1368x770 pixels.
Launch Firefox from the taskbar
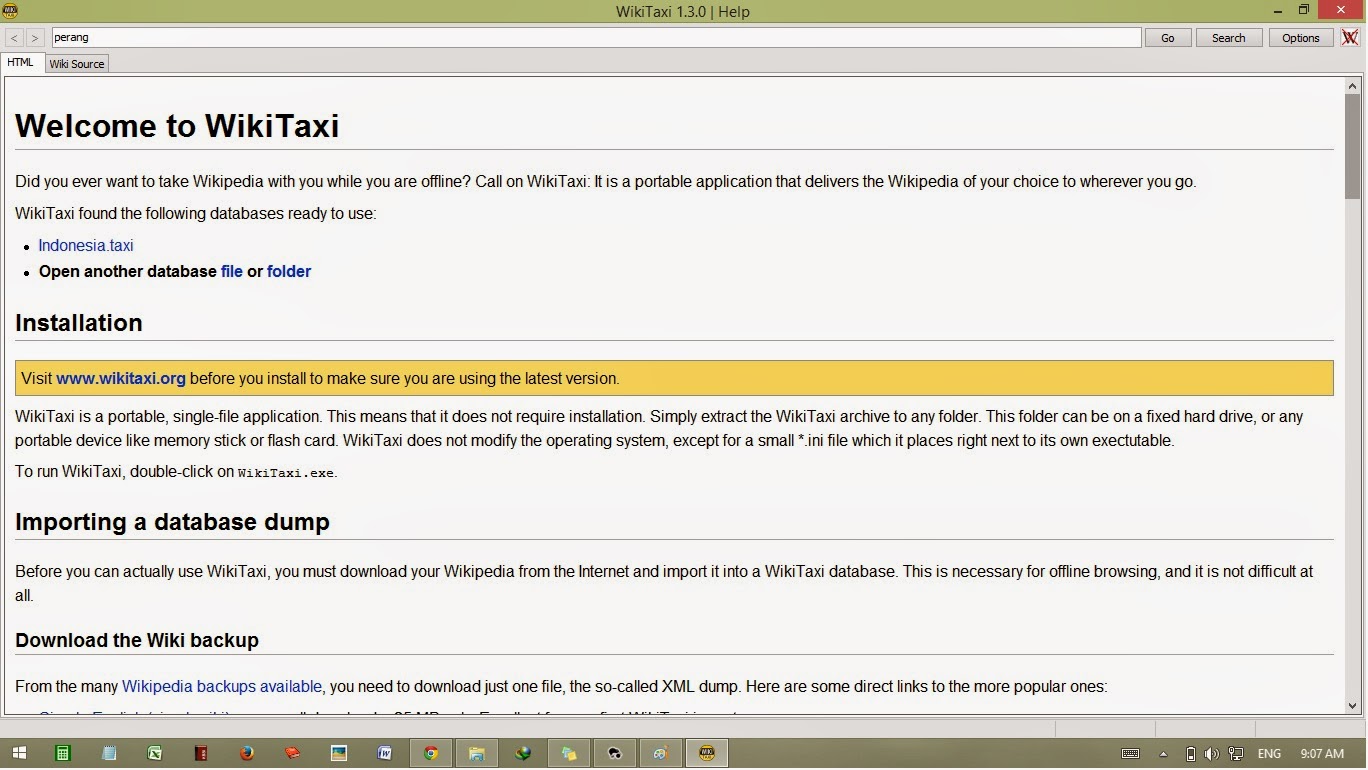coord(247,753)
